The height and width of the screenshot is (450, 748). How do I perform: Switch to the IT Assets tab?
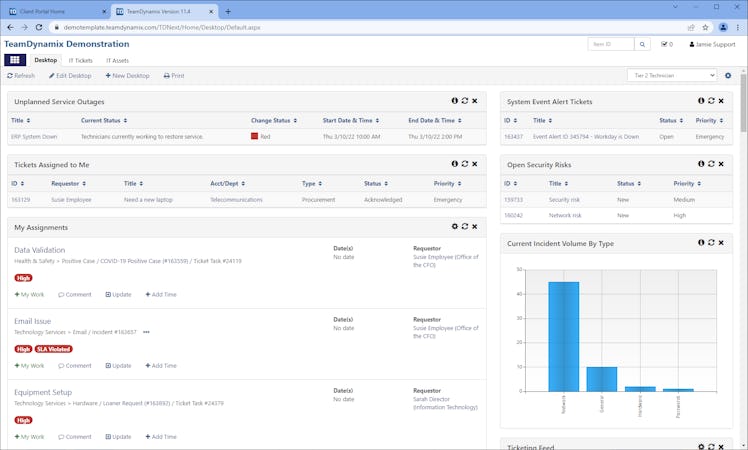(x=117, y=61)
